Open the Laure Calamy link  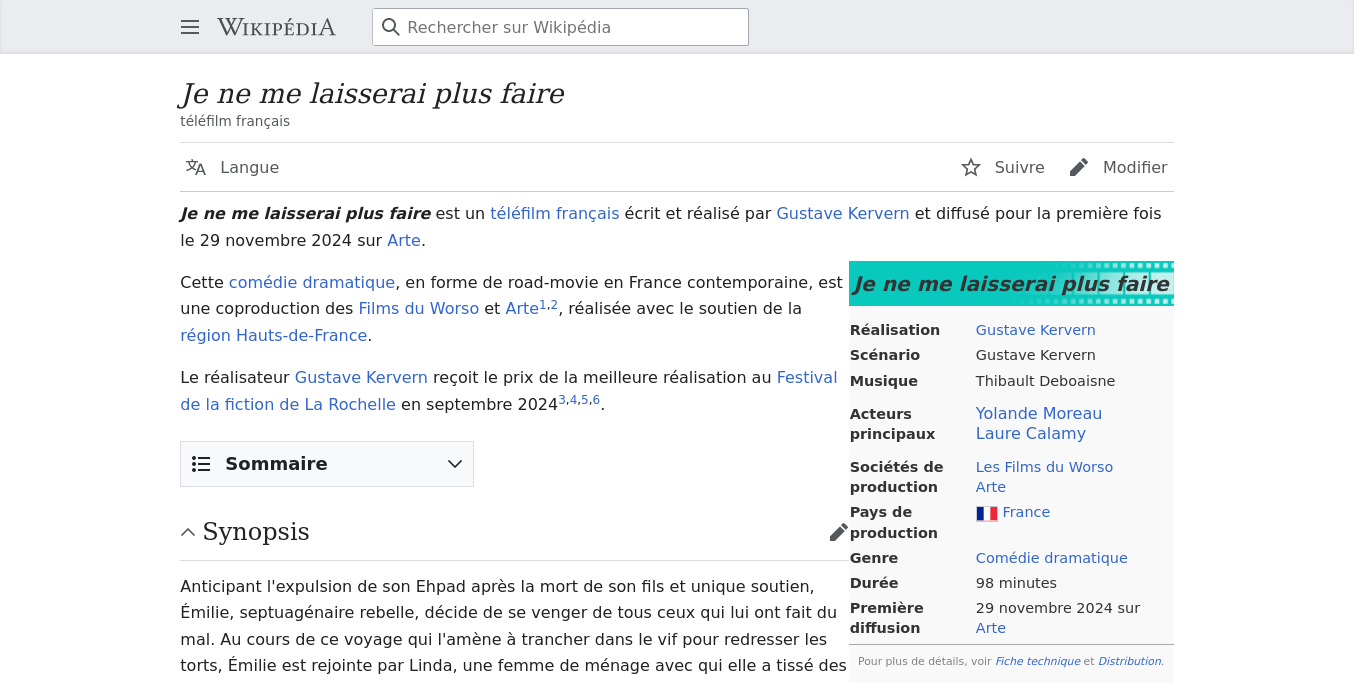(1031, 433)
